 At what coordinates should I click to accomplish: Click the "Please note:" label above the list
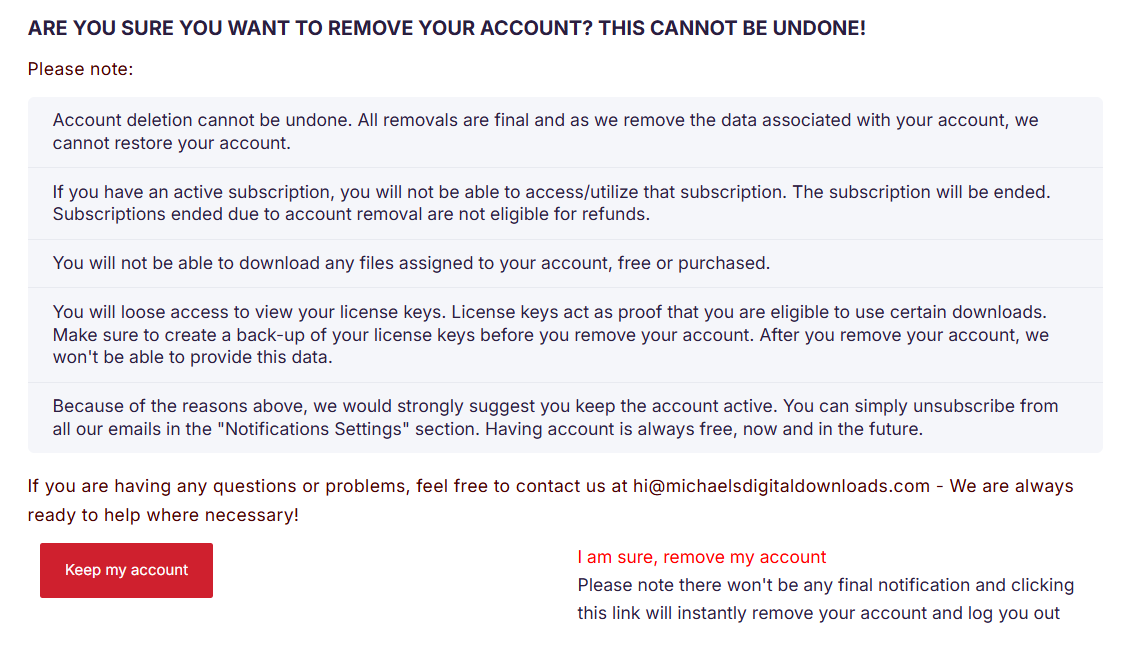[80, 69]
